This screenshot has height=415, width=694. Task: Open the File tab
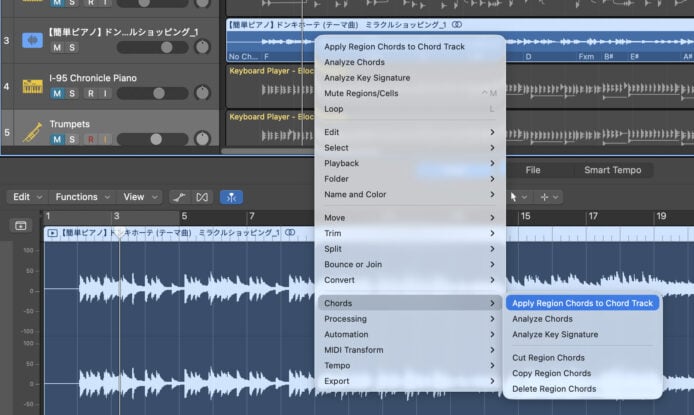[533, 170]
